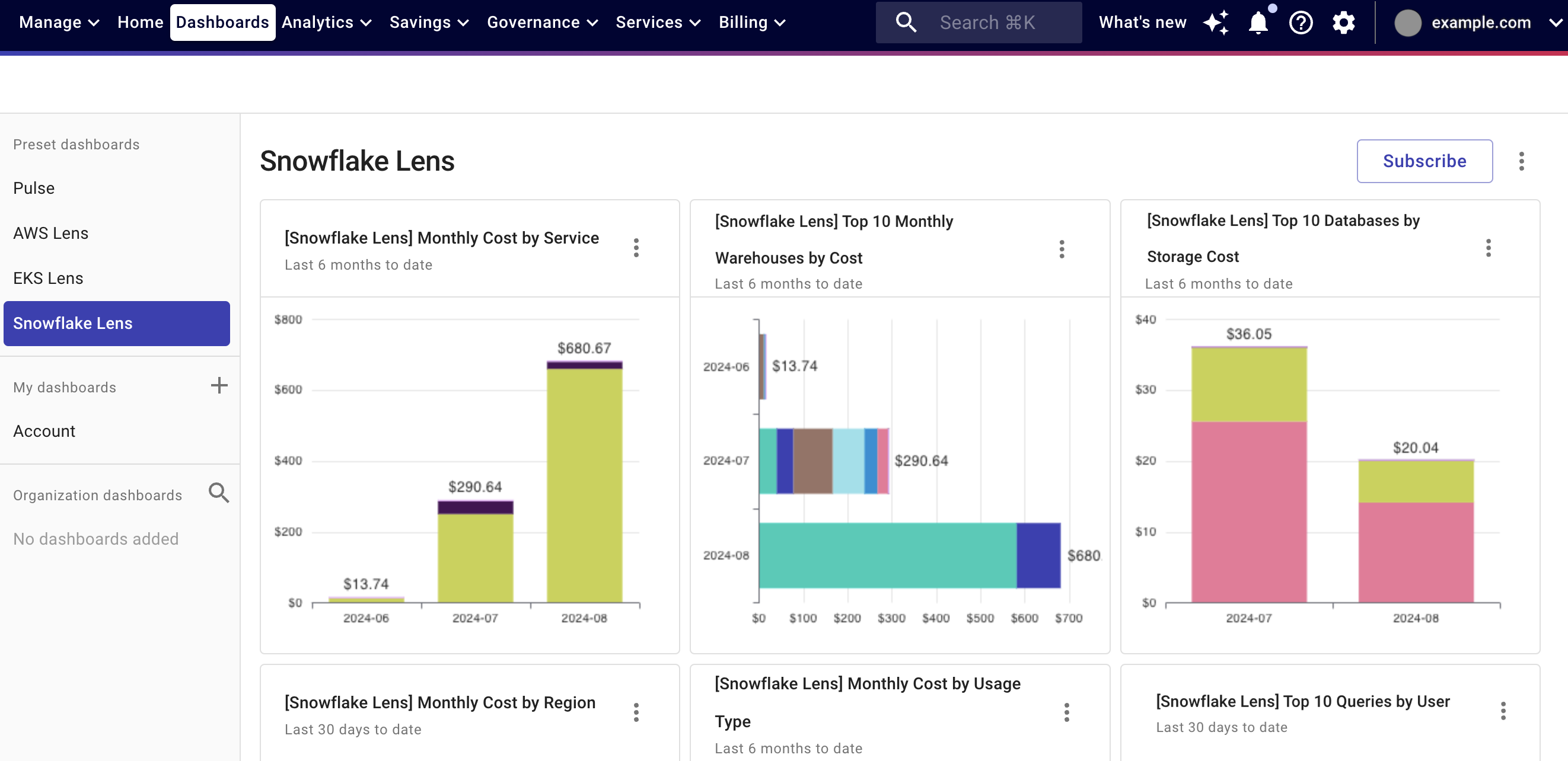This screenshot has width=1568, height=761.
Task: Click the pink 2024-07 storage cost segment
Action: (1249, 511)
